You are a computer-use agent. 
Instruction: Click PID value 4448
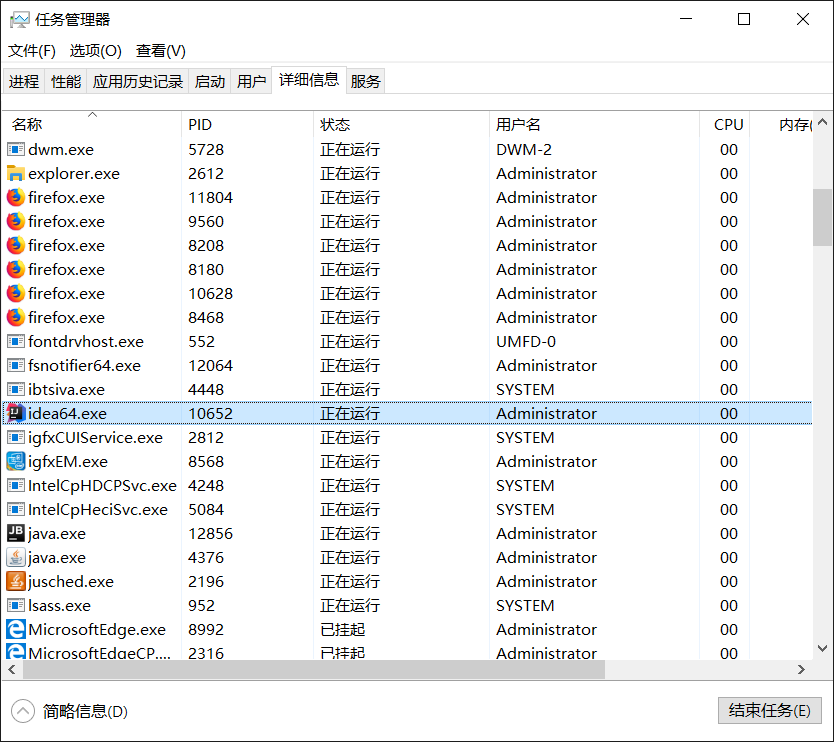click(x=206, y=389)
